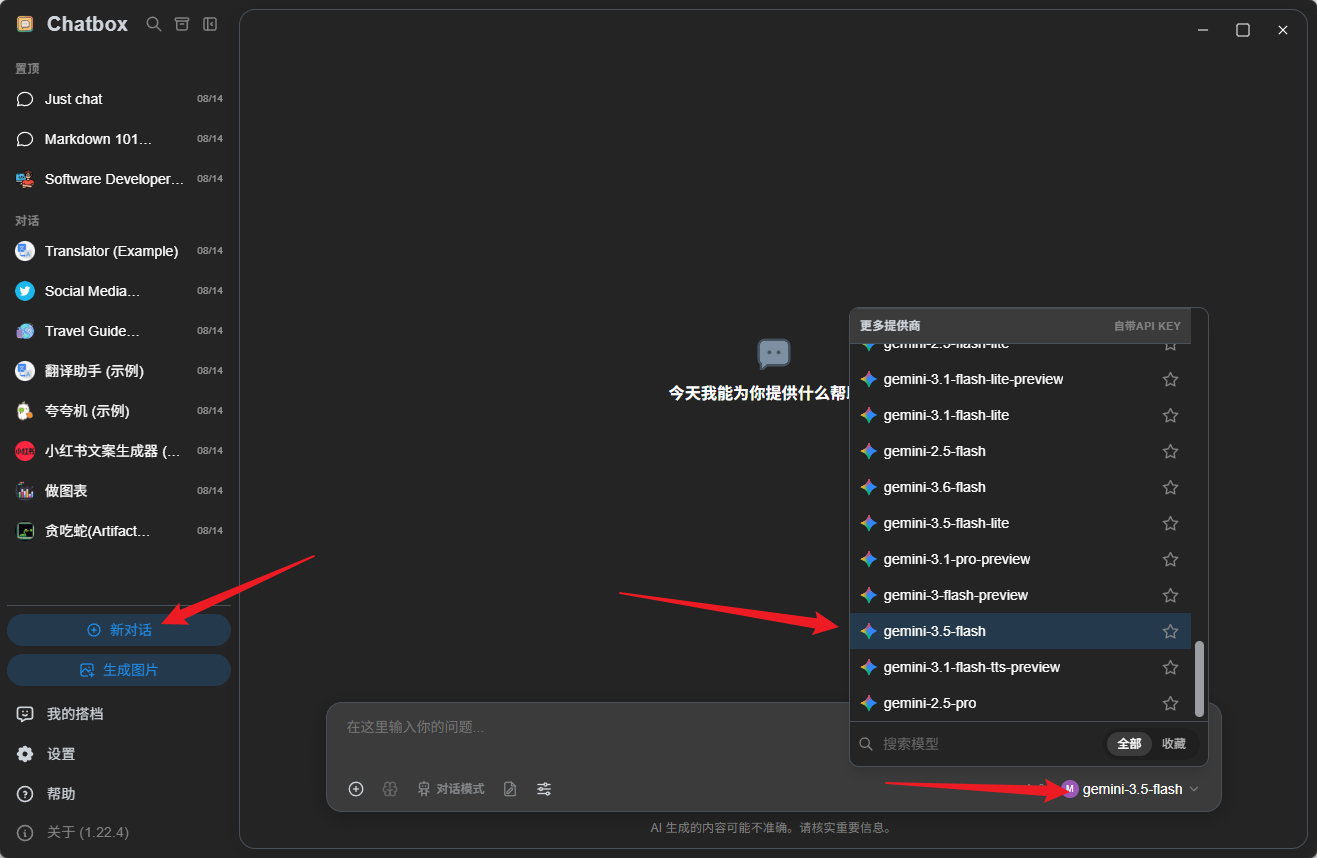Choose the gemini-3.1-flash-lite model
This screenshot has height=858, width=1317.
point(1020,415)
